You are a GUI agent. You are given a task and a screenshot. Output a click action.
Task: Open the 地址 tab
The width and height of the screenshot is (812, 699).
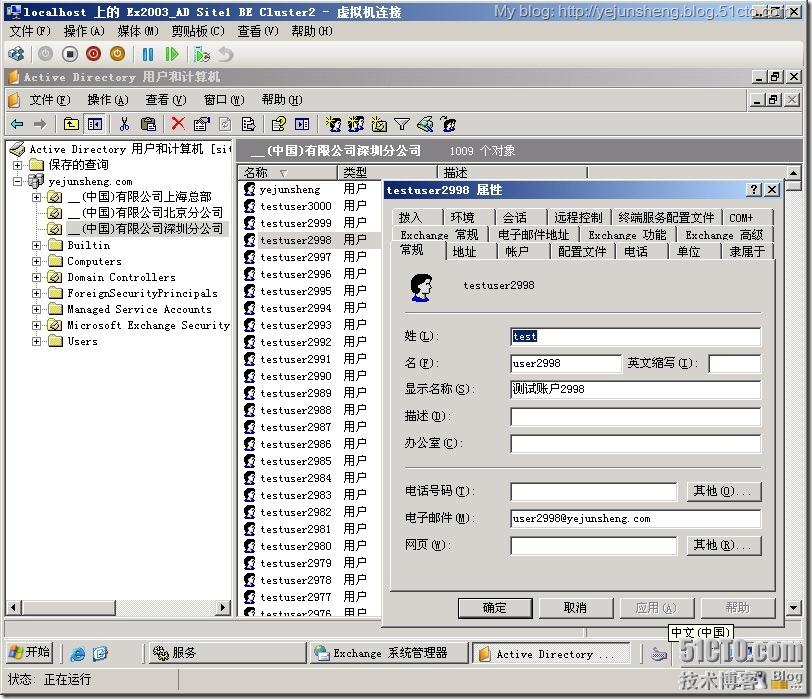click(464, 252)
